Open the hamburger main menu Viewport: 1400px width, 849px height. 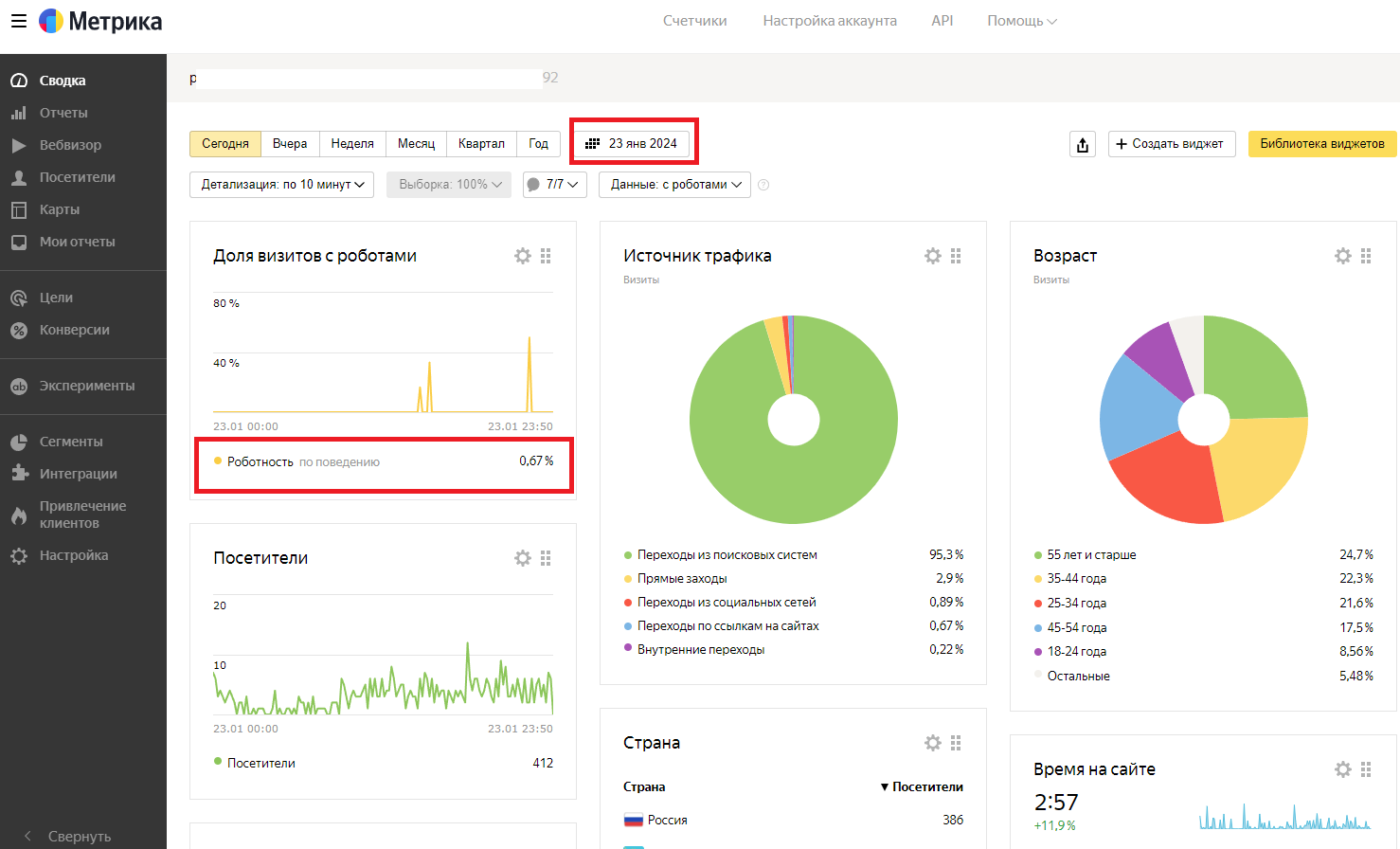(x=19, y=21)
